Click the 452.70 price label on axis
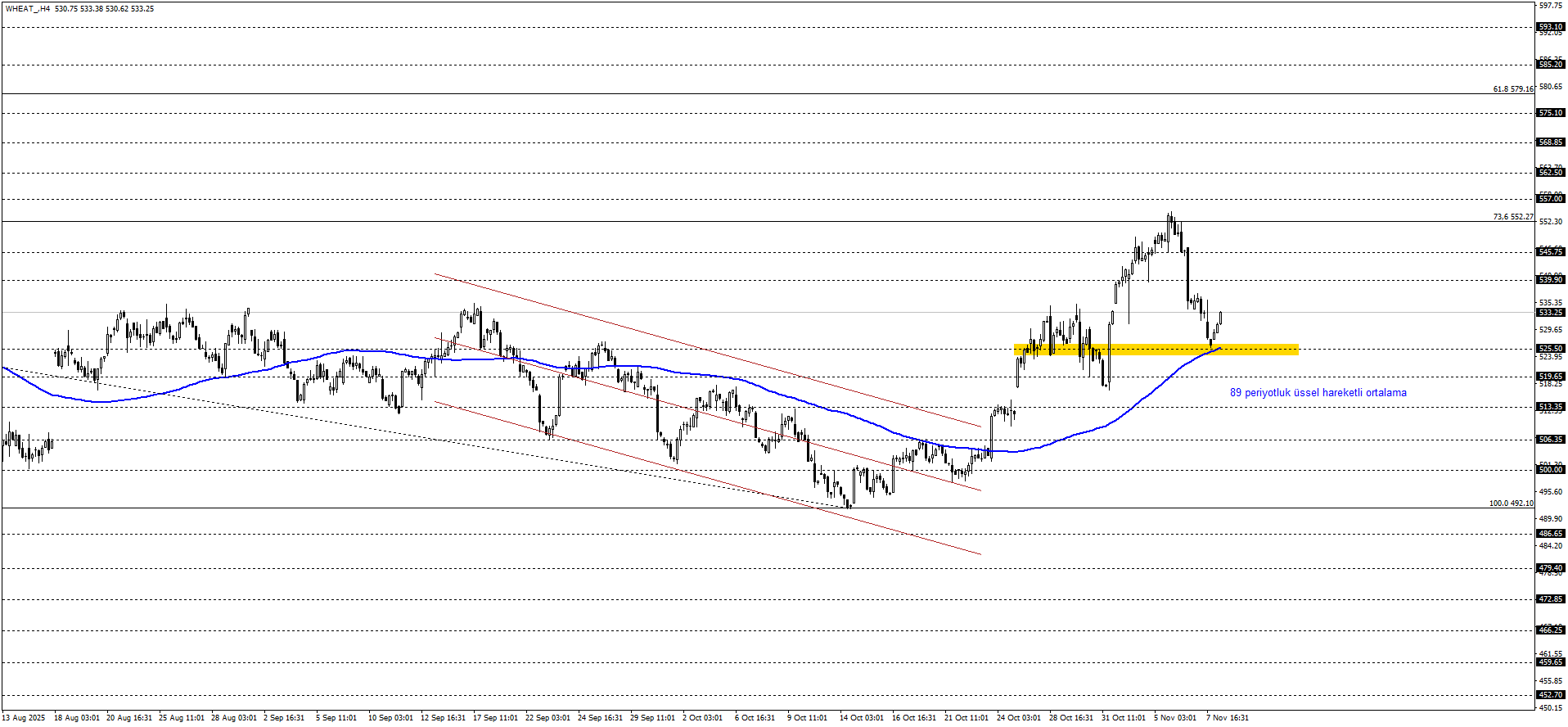The image size is (1568, 727). [1550, 695]
